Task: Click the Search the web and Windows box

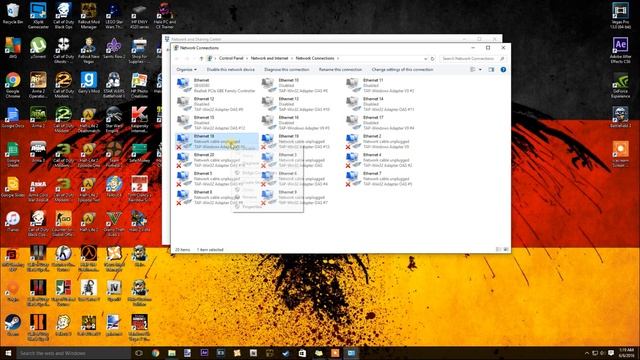Action: (73, 353)
